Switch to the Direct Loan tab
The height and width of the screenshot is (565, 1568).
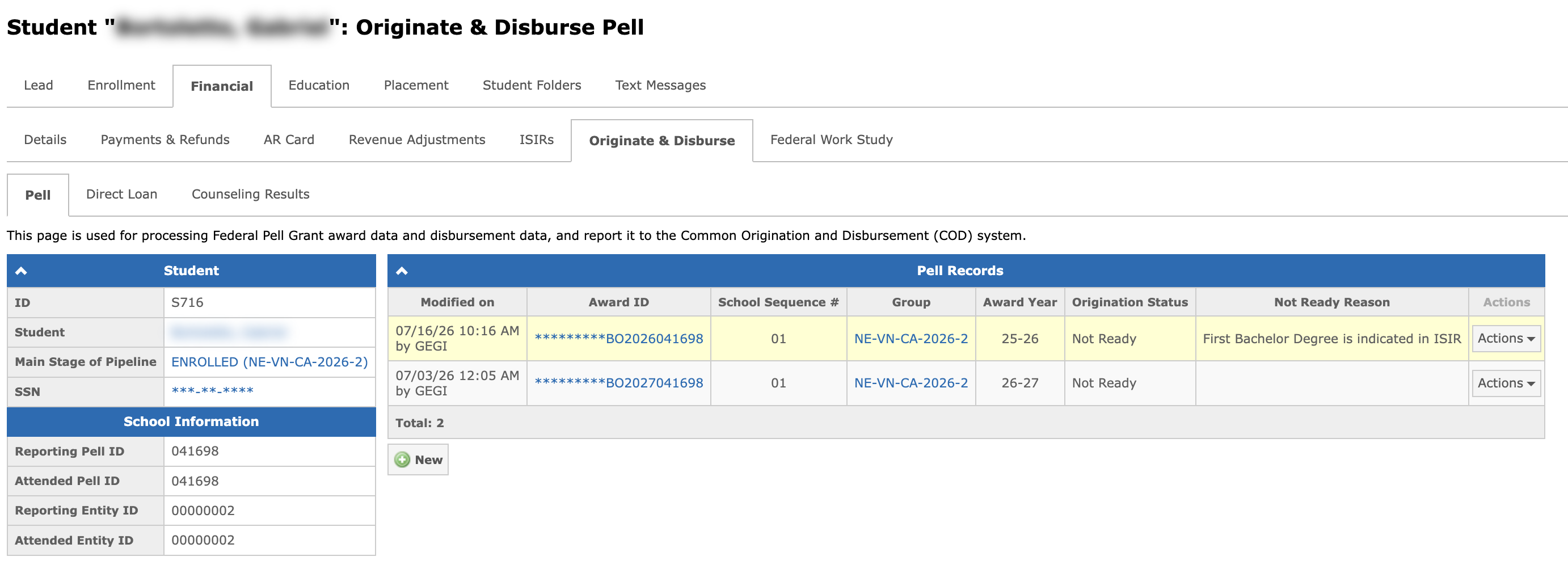(122, 194)
